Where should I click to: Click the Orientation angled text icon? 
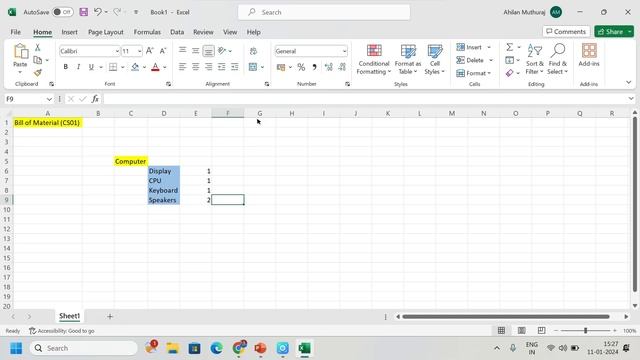click(x=222, y=51)
